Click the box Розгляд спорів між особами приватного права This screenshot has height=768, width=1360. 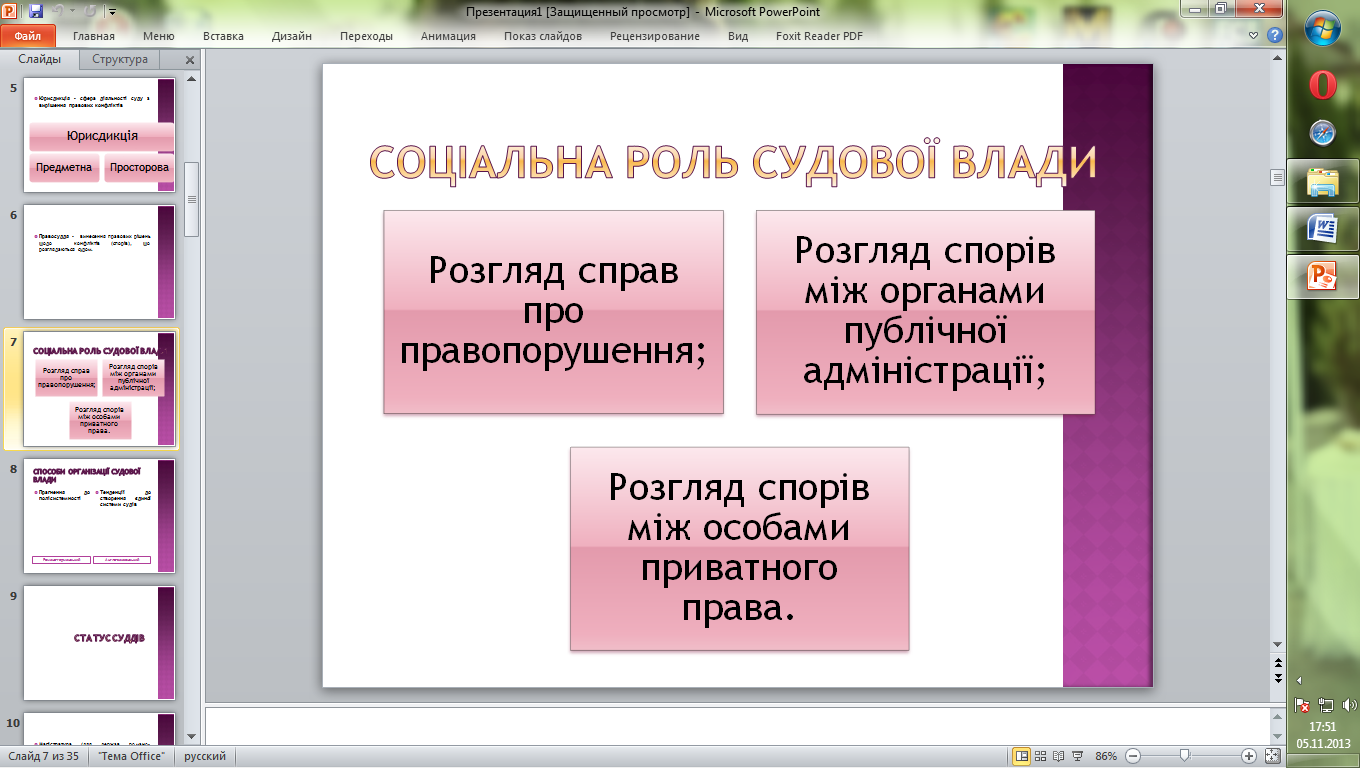pos(739,549)
